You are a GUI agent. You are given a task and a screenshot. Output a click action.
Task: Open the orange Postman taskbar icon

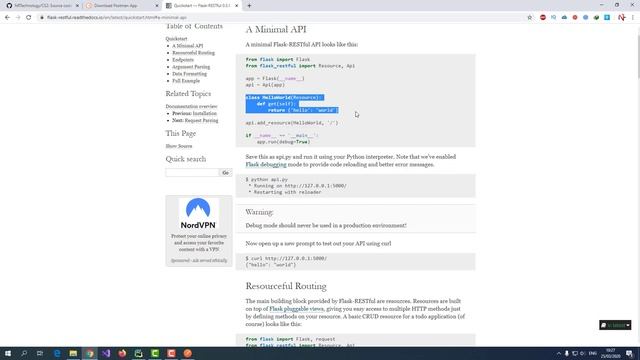(188, 353)
